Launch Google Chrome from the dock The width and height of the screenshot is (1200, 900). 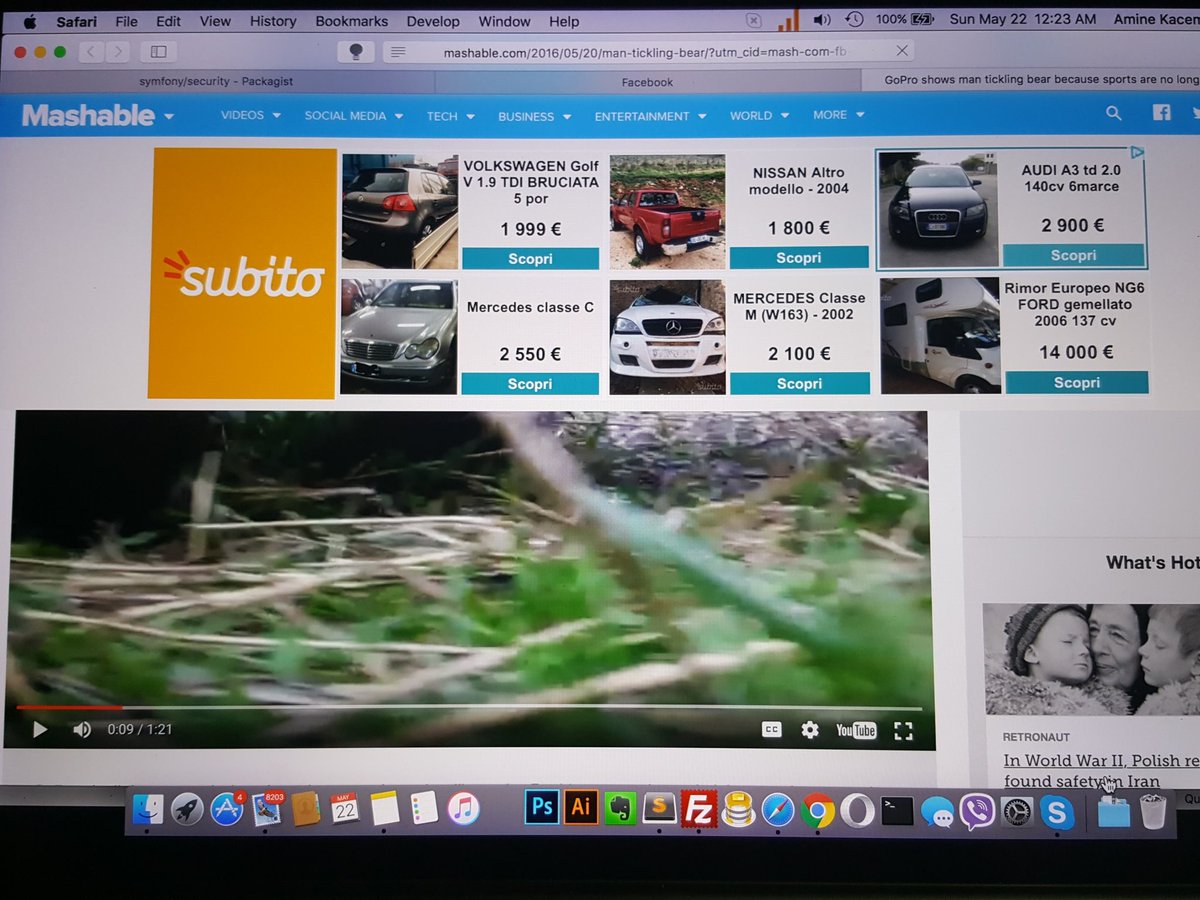tap(818, 810)
